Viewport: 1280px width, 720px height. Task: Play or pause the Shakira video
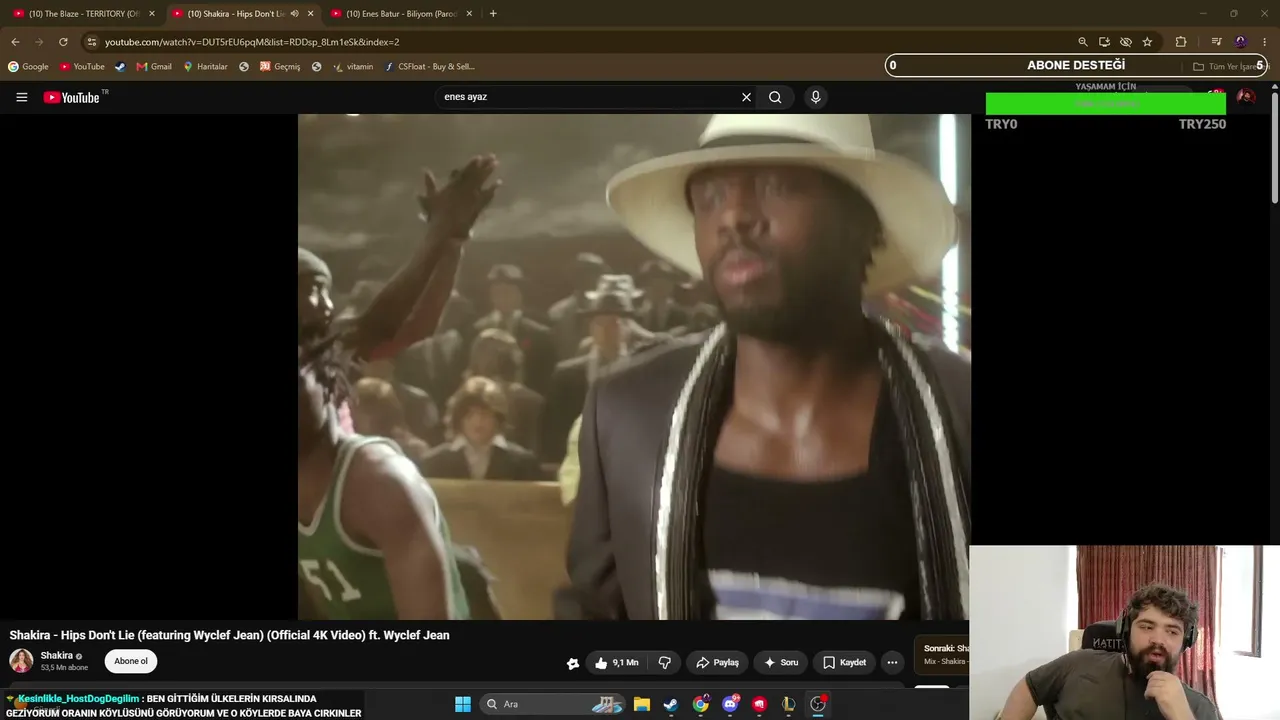633,366
